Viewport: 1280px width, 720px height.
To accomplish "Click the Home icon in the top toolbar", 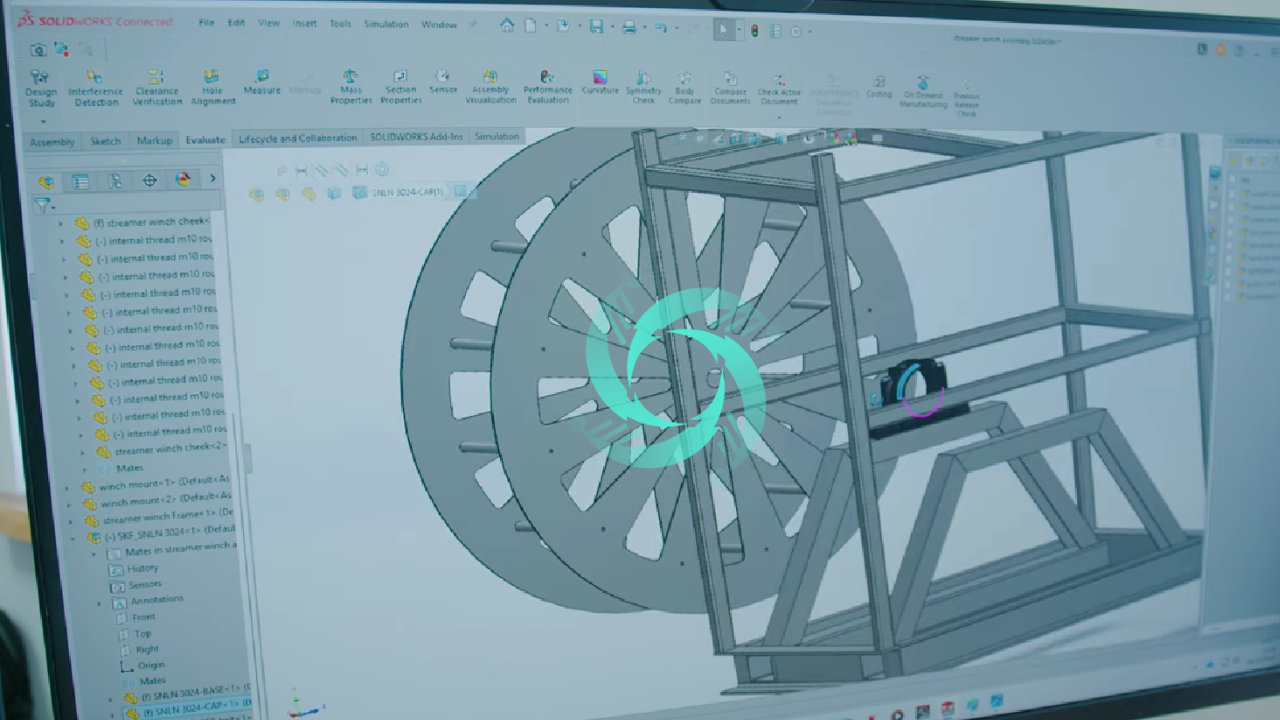I will (x=507, y=26).
